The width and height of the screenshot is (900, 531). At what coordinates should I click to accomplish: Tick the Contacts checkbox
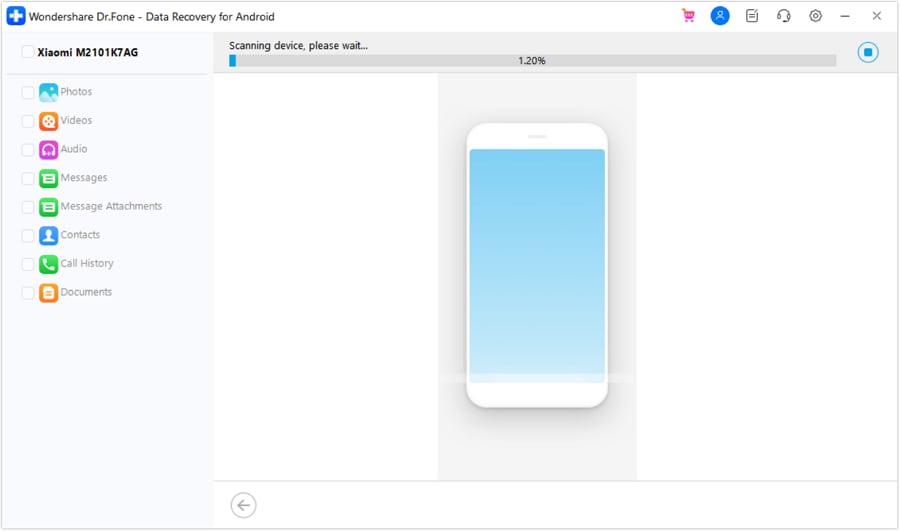tap(27, 235)
